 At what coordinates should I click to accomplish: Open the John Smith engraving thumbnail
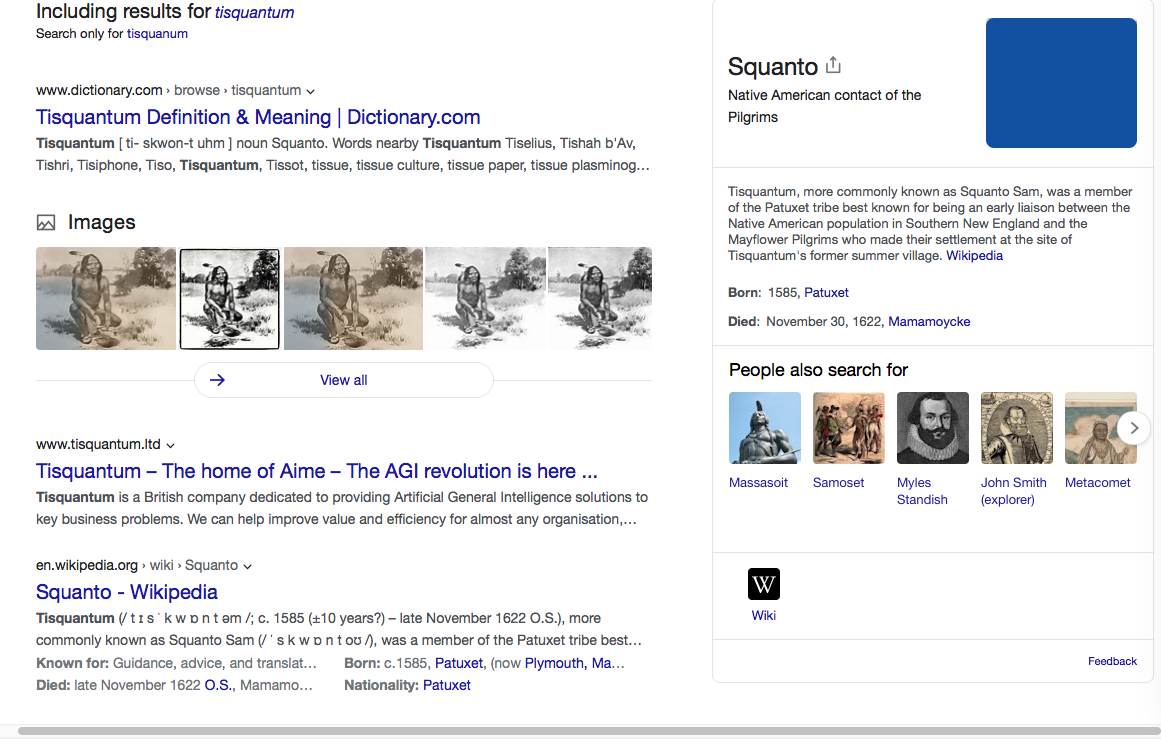pos(1017,428)
